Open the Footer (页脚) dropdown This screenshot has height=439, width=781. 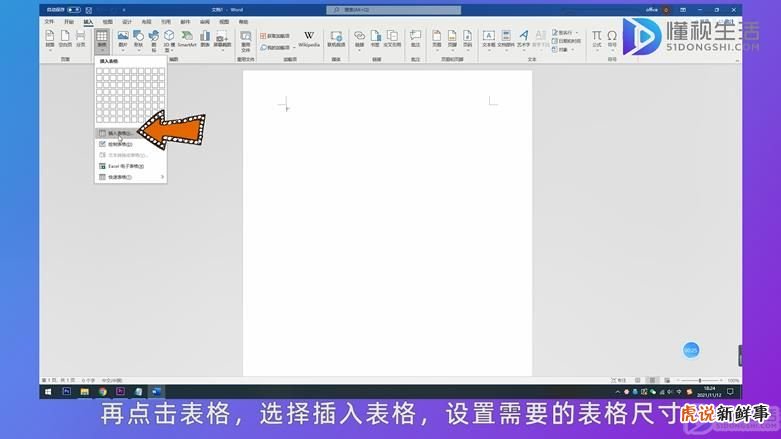[452, 40]
